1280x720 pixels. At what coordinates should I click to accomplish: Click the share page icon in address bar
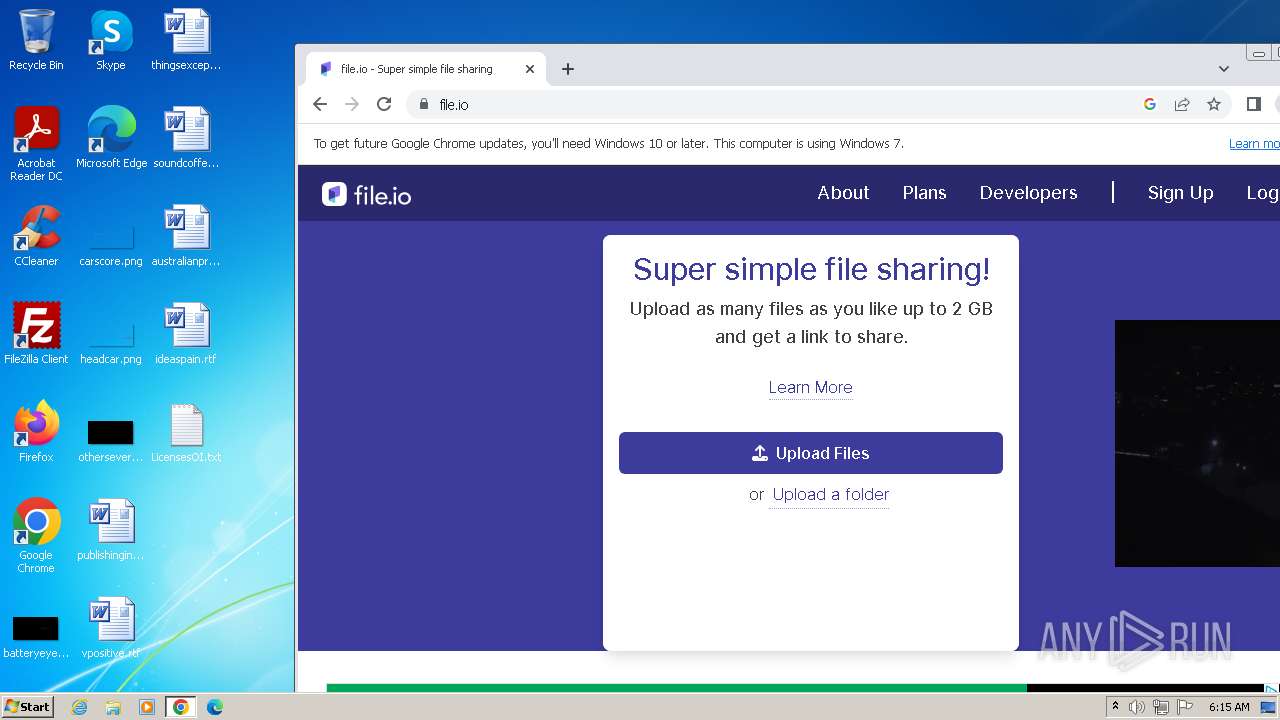[x=1182, y=104]
